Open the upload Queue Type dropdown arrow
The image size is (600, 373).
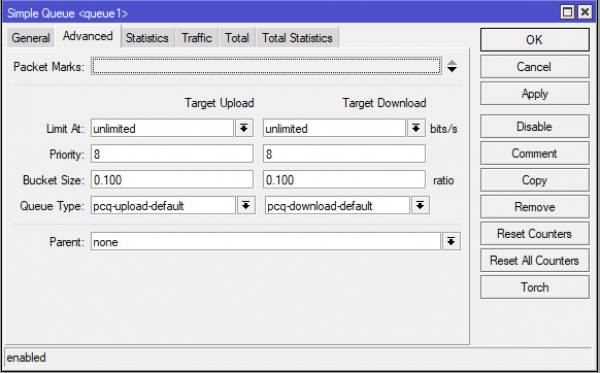(x=246, y=206)
